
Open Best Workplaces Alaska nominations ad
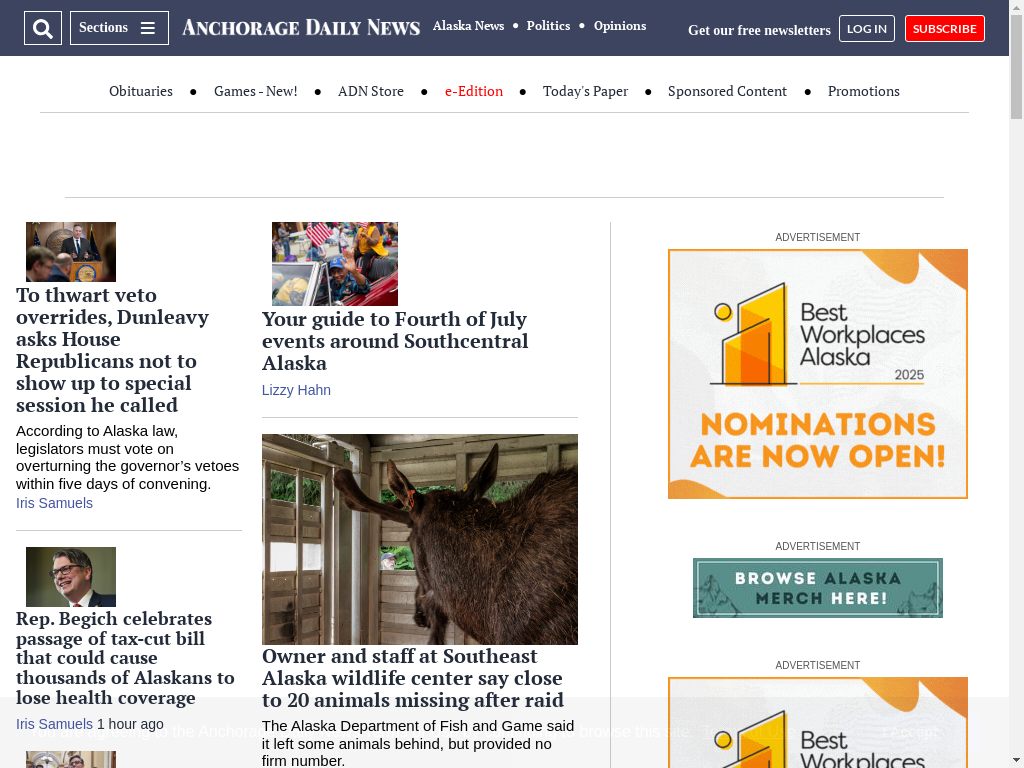pos(818,374)
